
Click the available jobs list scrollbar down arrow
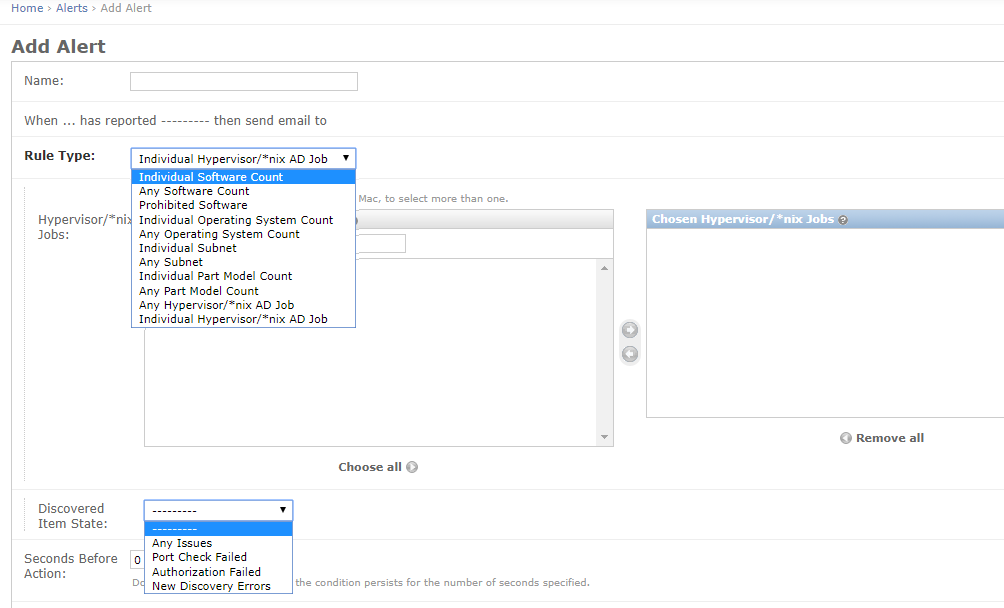(x=604, y=438)
